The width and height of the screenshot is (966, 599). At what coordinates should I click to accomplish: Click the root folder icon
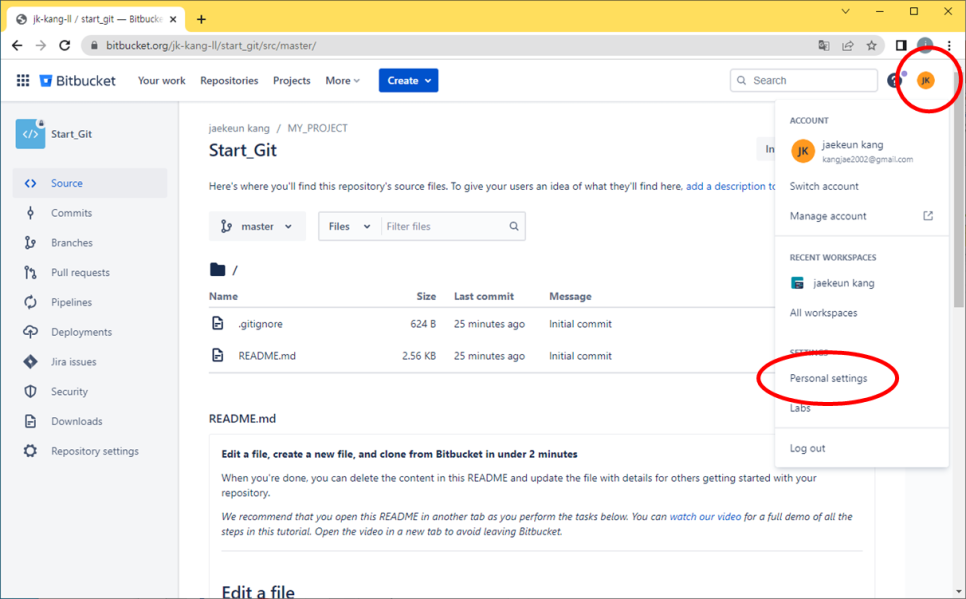pyautogui.click(x=217, y=269)
